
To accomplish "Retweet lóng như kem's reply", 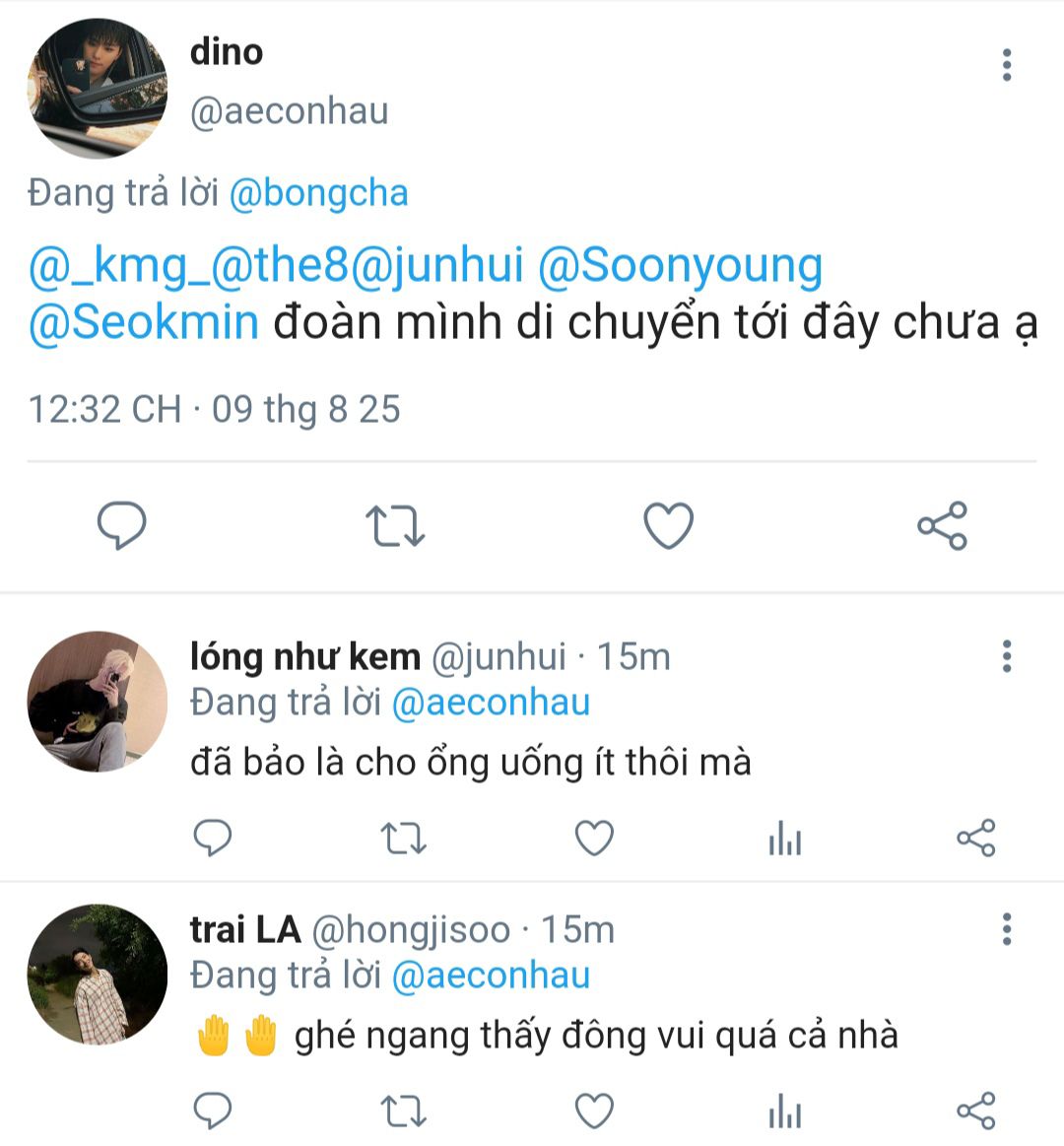I will coord(403,839).
